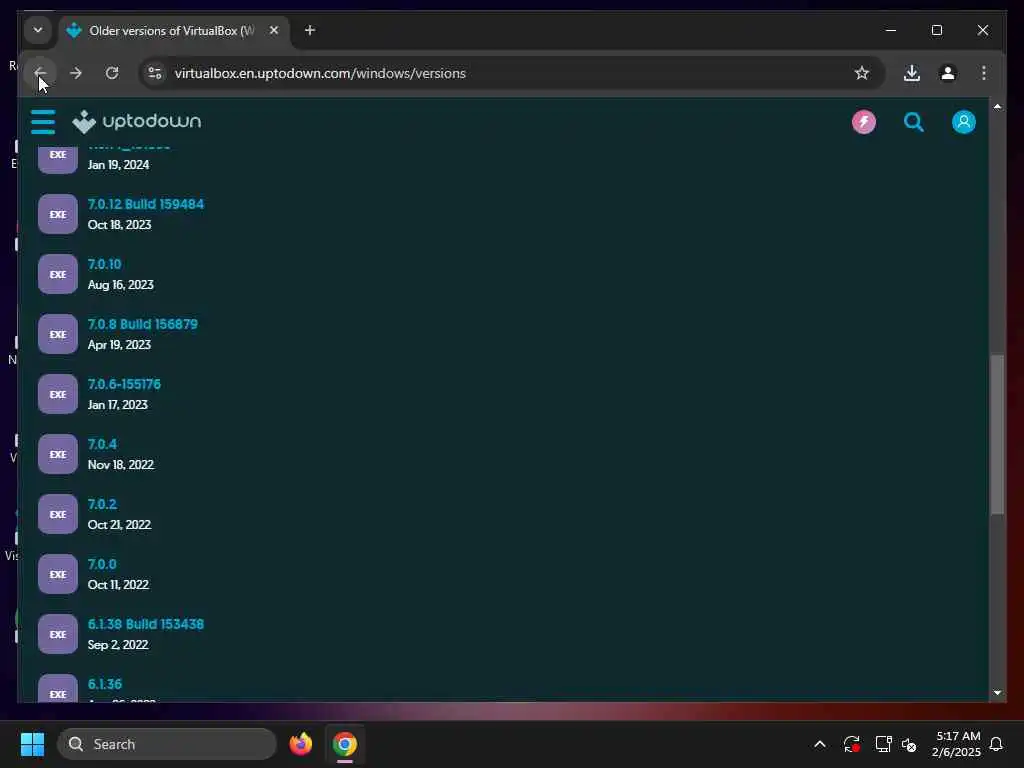Click EXE icon for version 7.0.4
The width and height of the screenshot is (1024, 768).
[x=57, y=455]
